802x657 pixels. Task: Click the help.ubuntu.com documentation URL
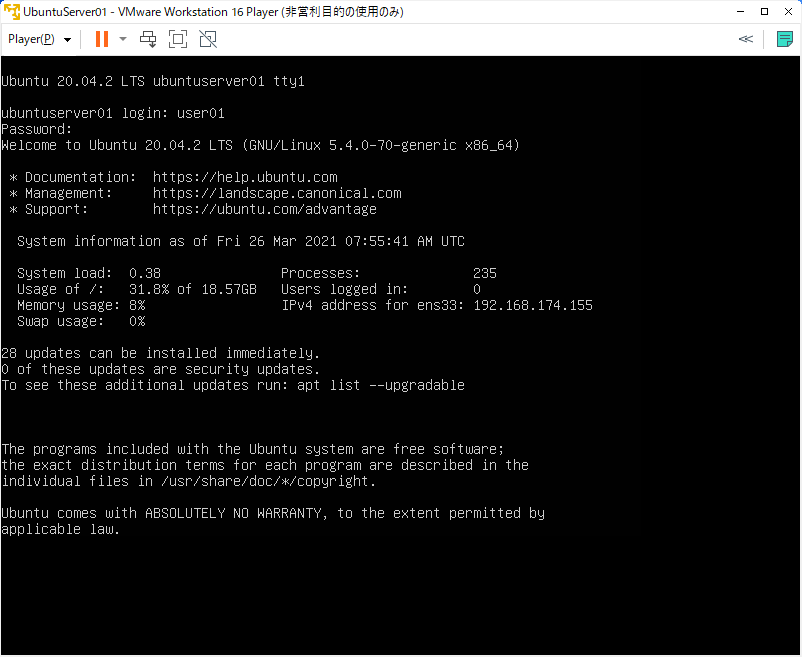coord(245,177)
